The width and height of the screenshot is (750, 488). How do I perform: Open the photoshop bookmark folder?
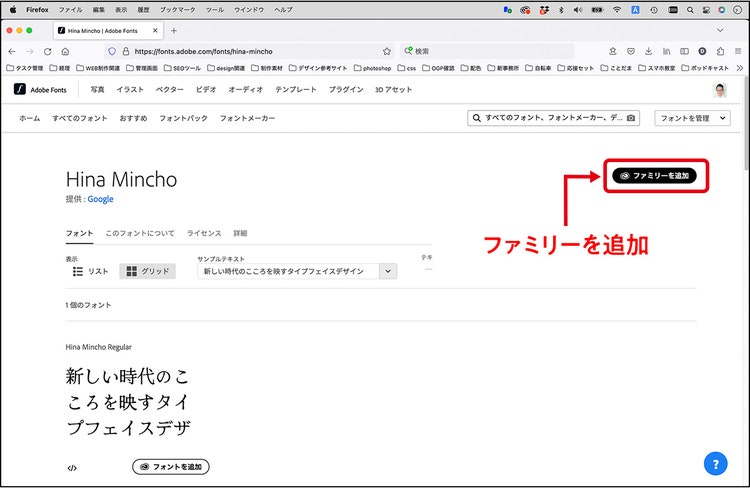point(372,68)
